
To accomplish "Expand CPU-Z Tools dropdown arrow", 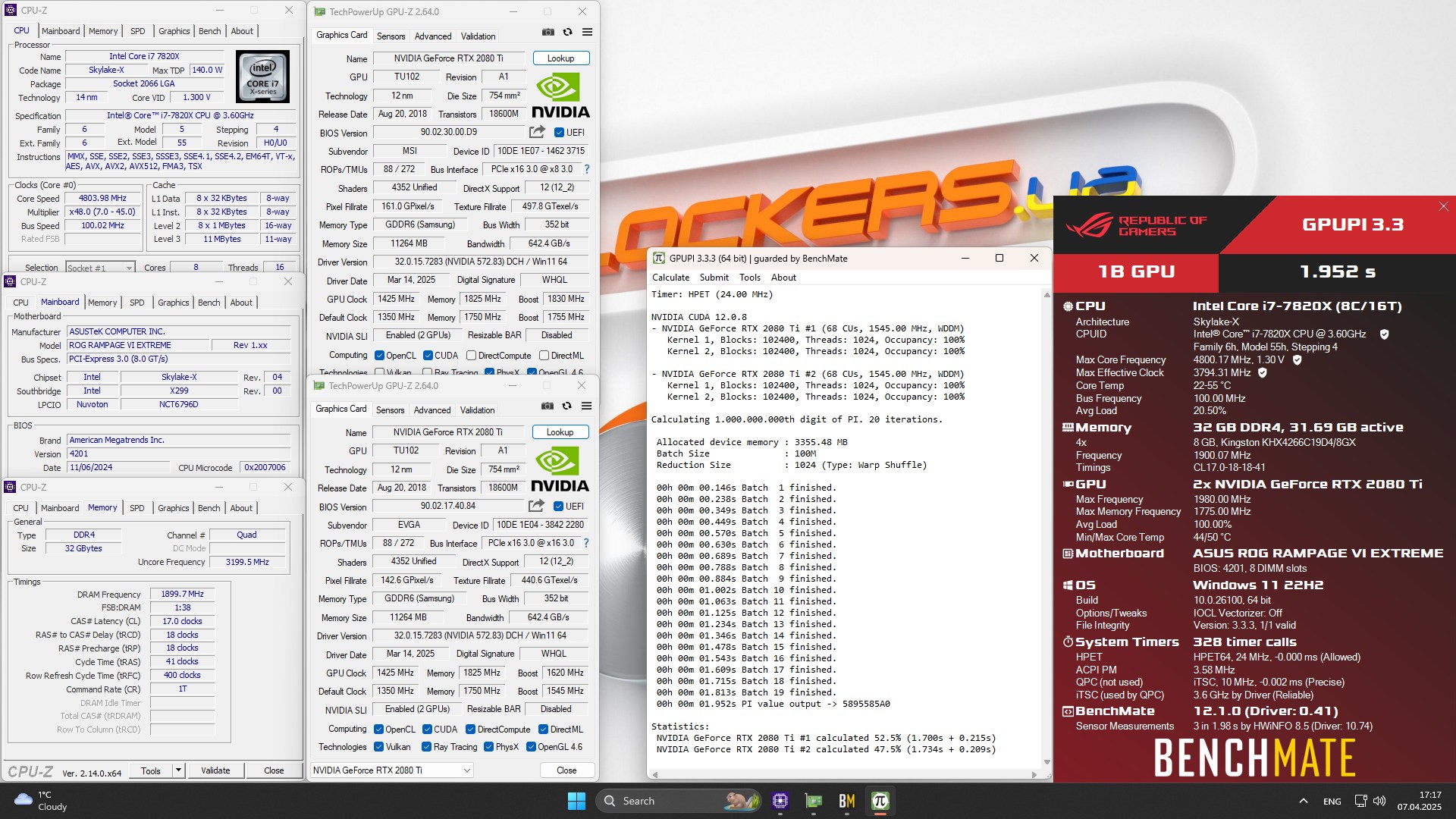I will (x=178, y=770).
